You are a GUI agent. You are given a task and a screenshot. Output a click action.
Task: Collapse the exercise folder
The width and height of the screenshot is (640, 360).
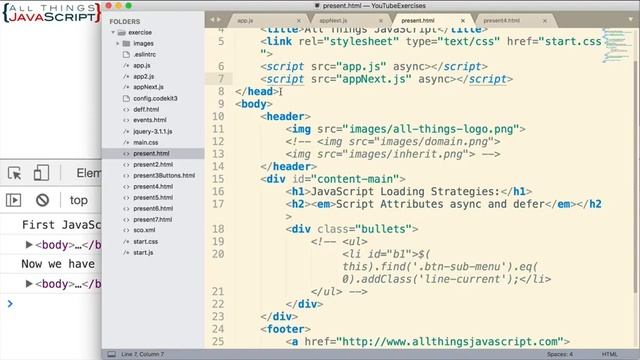[113, 32]
